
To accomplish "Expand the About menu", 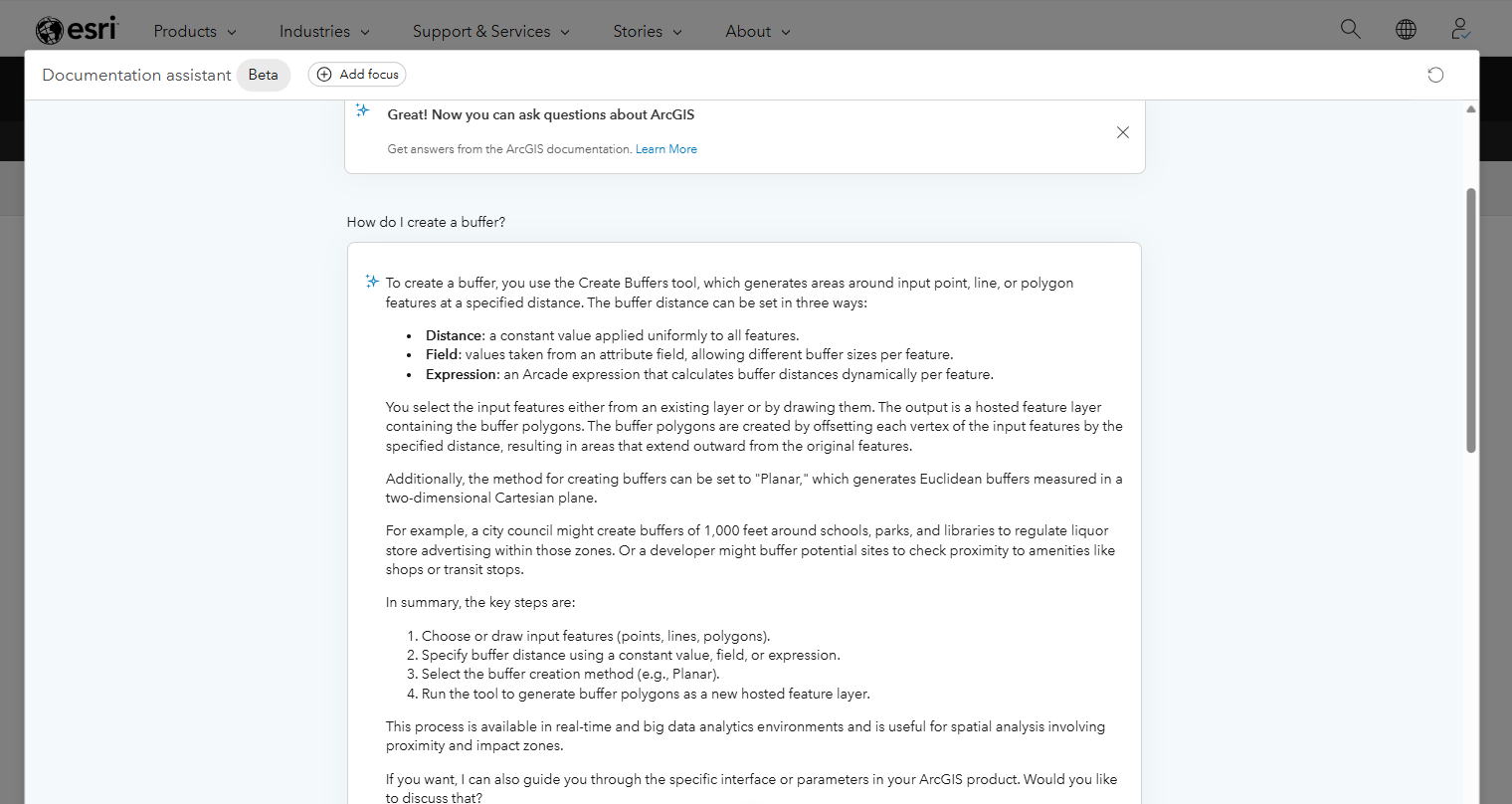I will (758, 31).
